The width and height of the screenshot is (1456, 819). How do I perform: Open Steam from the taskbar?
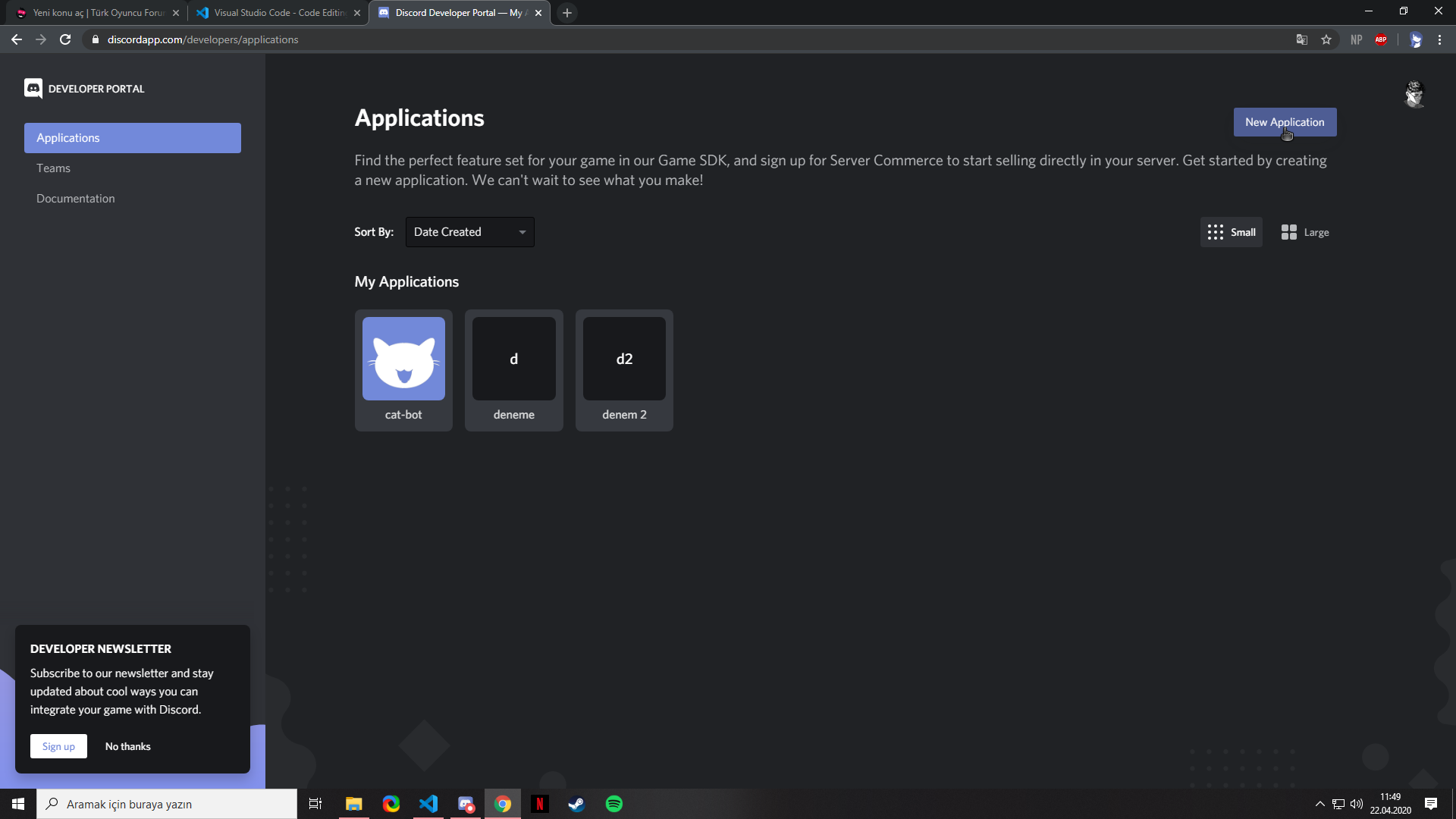577,804
